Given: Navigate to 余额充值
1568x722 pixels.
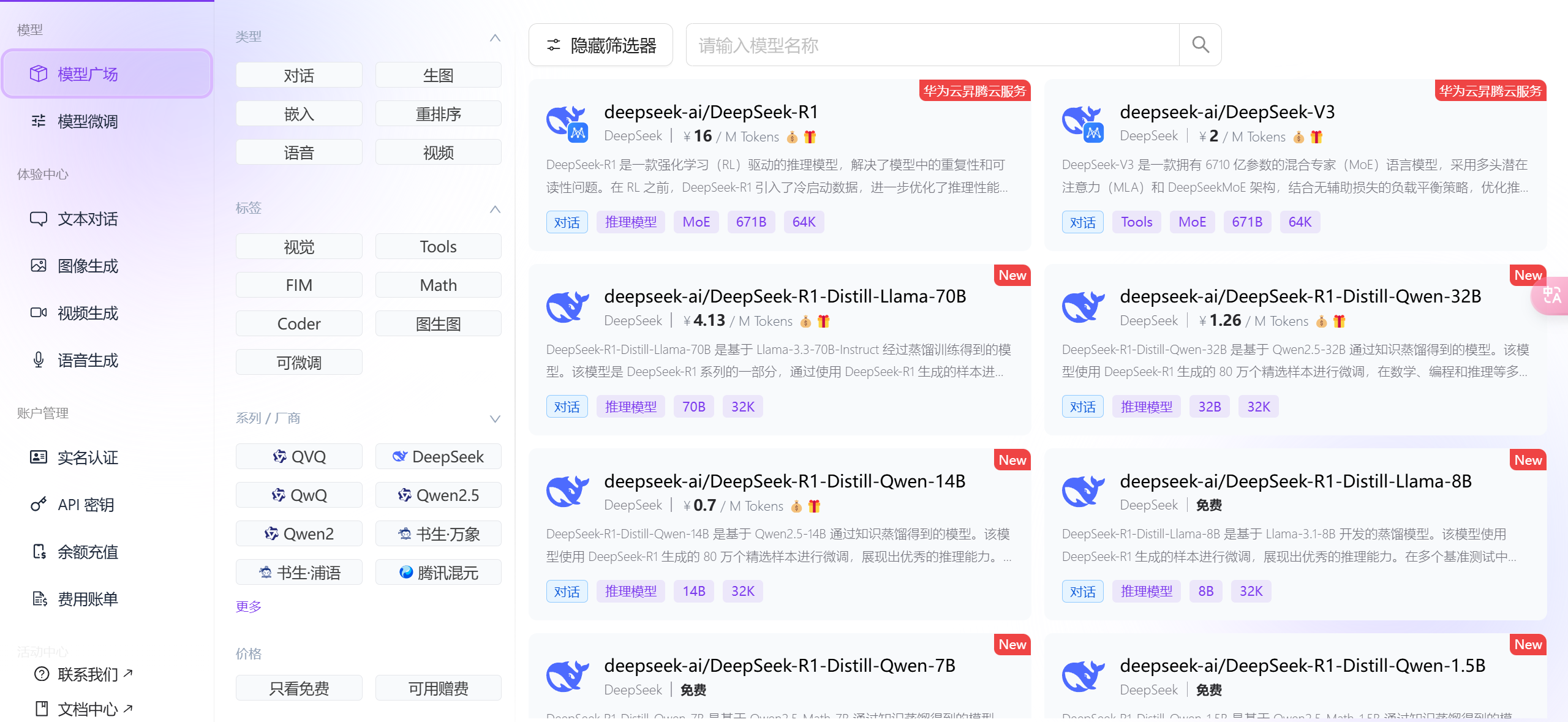Looking at the screenshot, I should (107, 552).
